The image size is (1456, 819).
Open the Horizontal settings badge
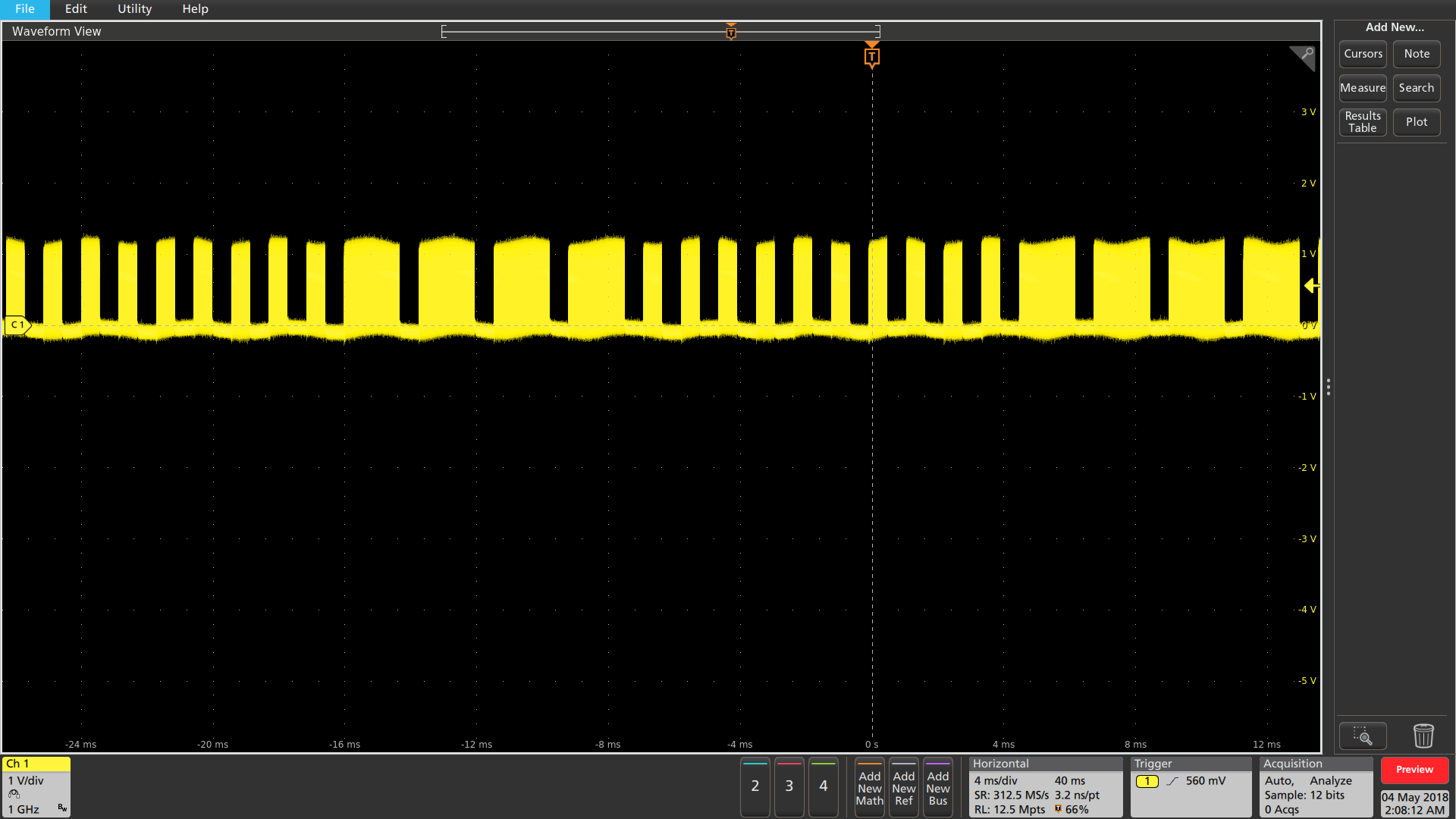coord(1045,787)
